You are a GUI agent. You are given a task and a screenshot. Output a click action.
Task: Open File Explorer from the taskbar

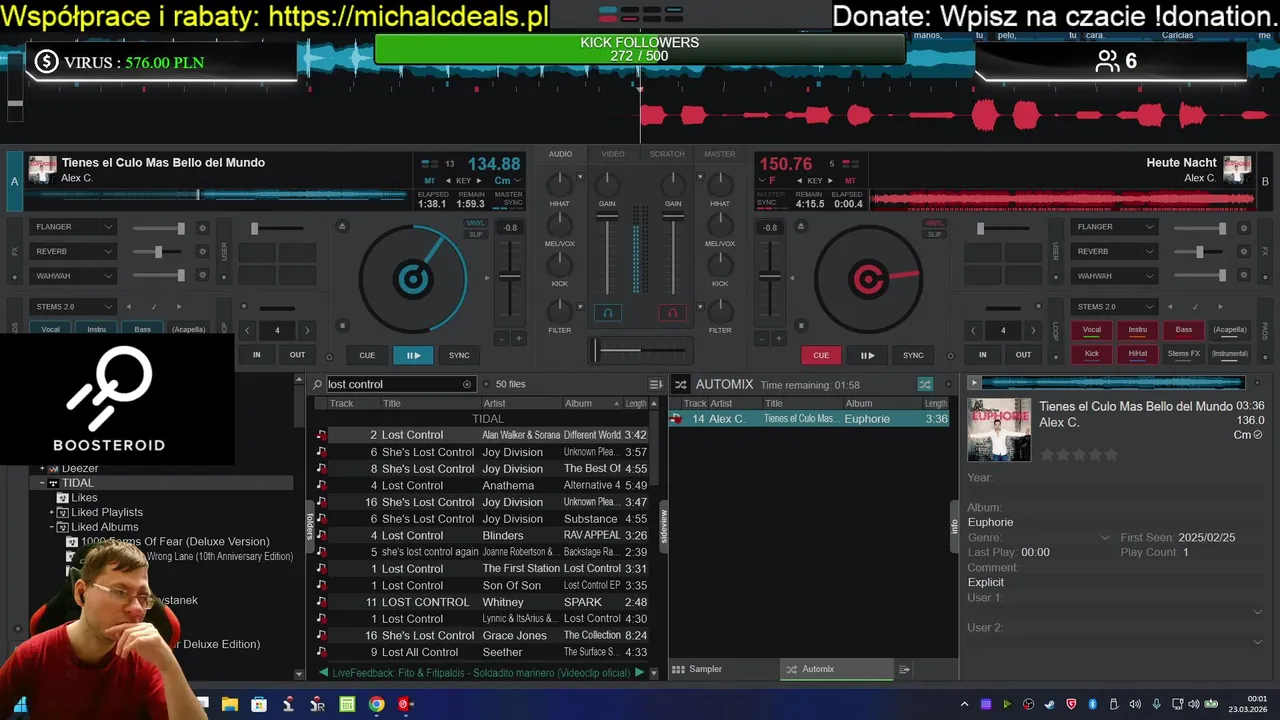coord(229,704)
